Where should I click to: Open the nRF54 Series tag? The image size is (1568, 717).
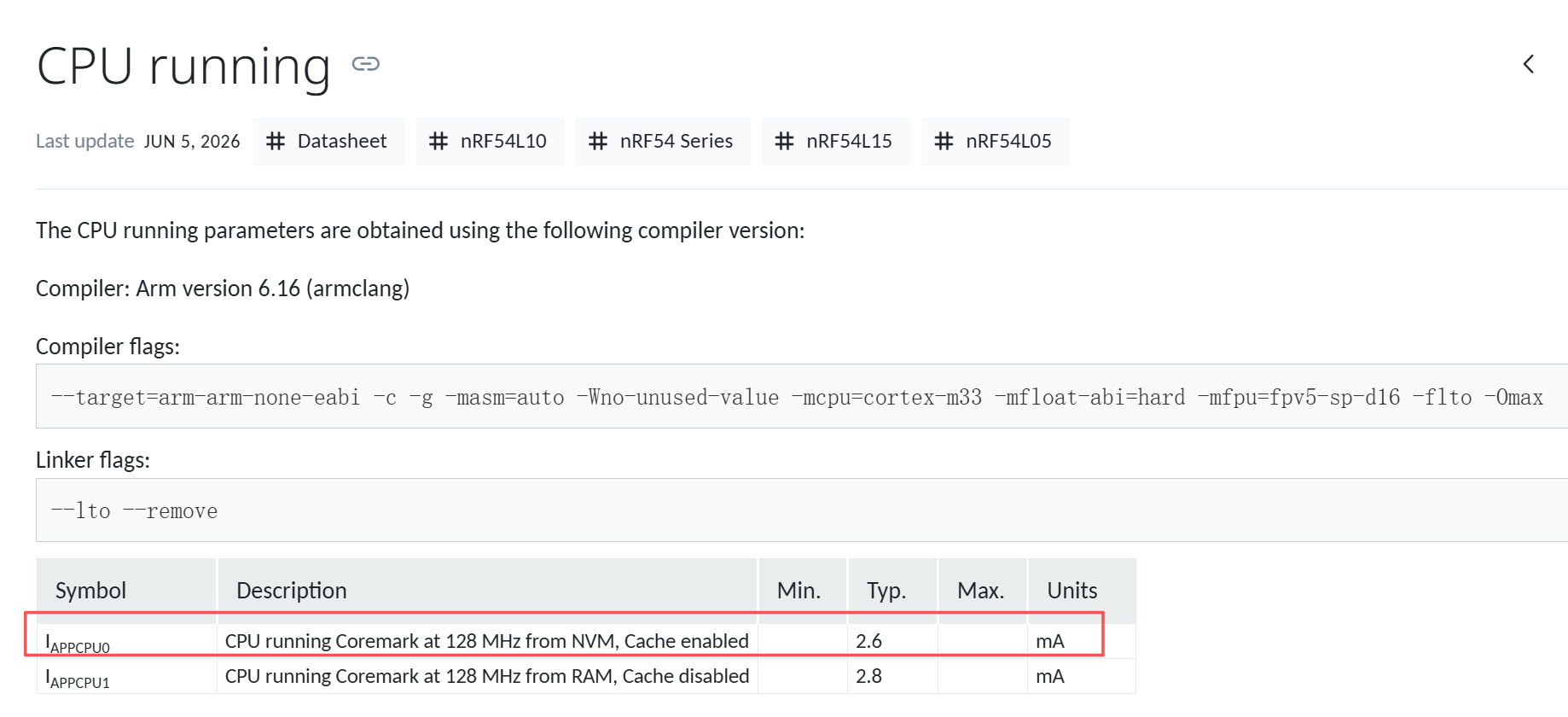(x=663, y=141)
